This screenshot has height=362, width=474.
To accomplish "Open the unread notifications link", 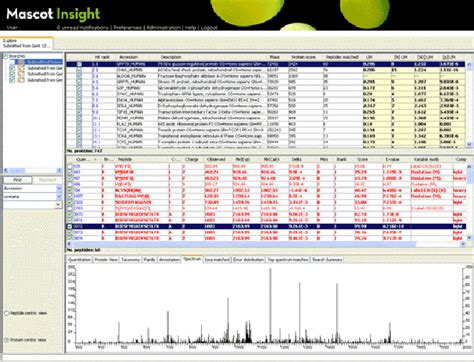I will pos(83,28).
